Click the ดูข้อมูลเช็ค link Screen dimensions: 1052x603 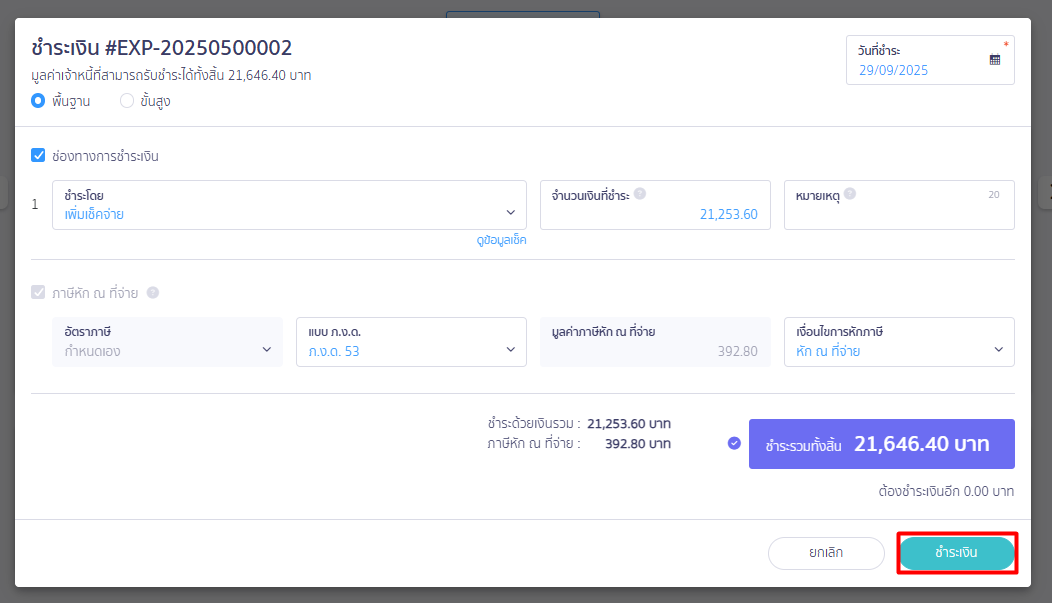pyautogui.click(x=501, y=240)
